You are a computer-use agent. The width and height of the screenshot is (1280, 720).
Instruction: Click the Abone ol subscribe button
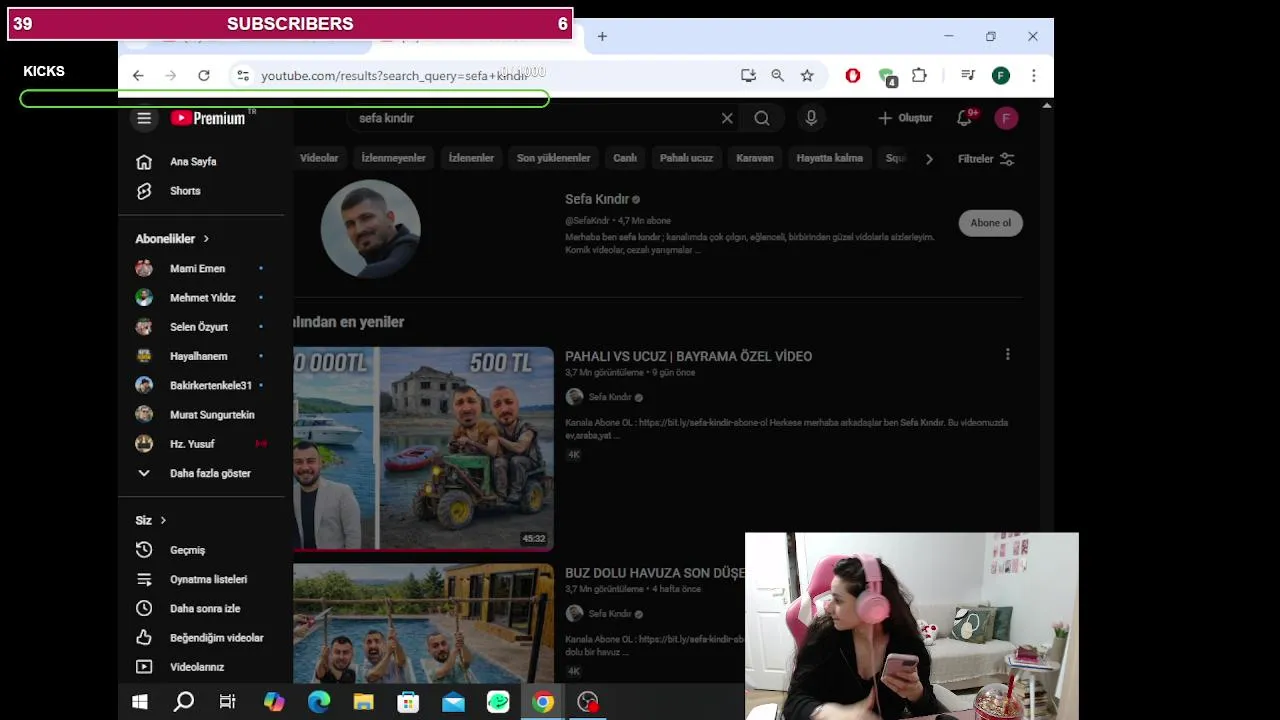pos(991,223)
